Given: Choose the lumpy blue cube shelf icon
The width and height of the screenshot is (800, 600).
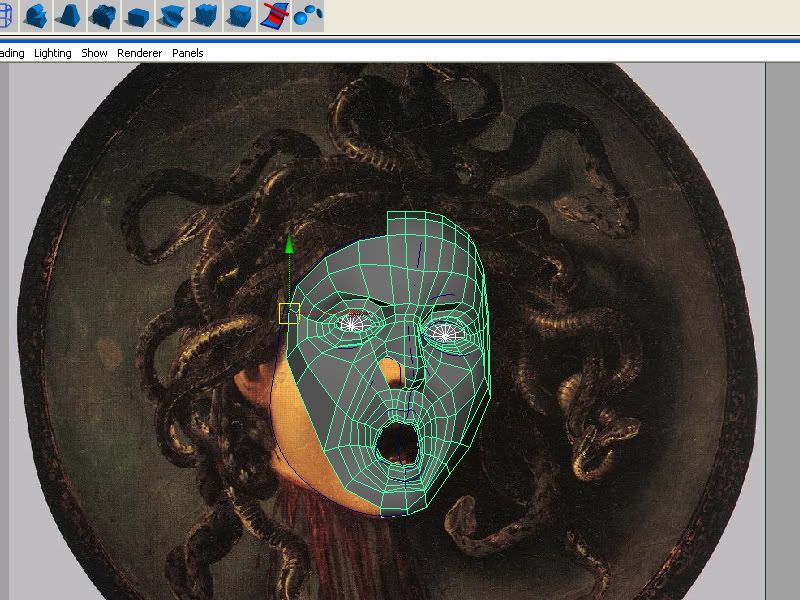Looking at the screenshot, I should (x=104, y=15).
